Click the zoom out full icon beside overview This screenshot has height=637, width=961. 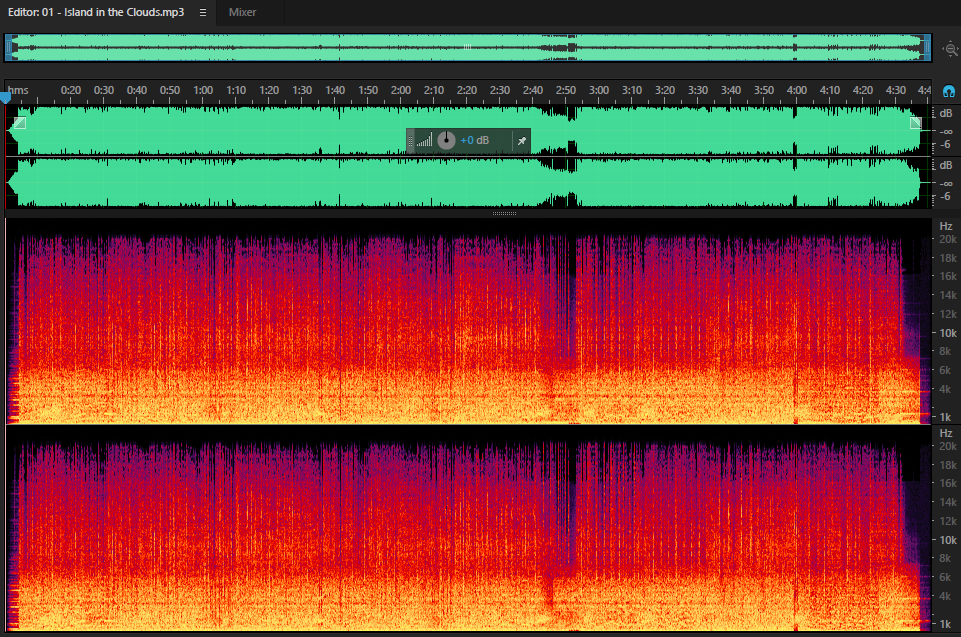tap(950, 48)
